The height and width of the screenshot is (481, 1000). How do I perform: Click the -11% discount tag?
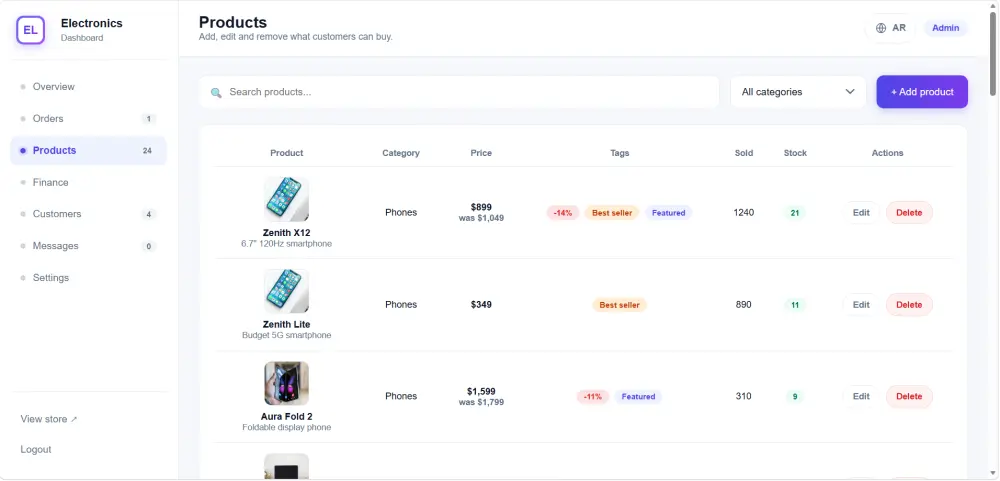click(x=592, y=397)
